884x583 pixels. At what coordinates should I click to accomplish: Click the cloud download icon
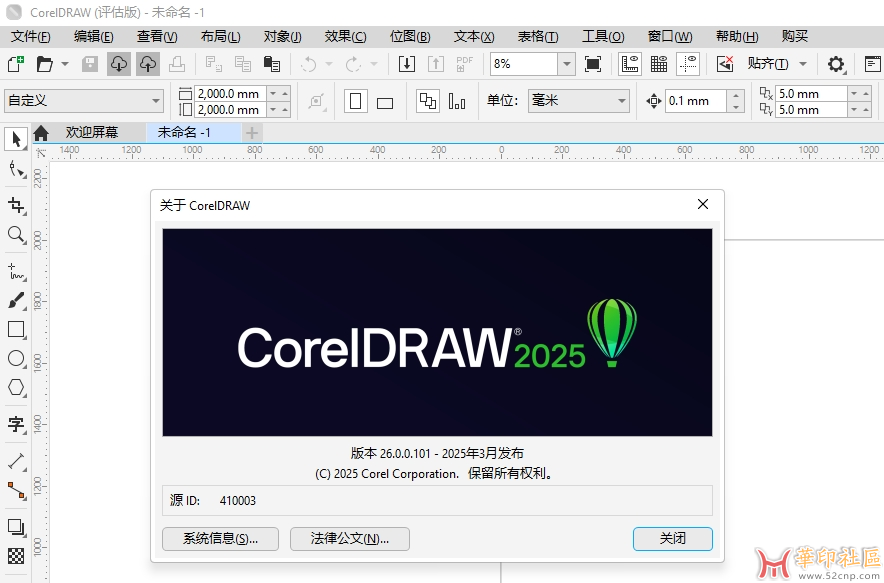[x=118, y=64]
